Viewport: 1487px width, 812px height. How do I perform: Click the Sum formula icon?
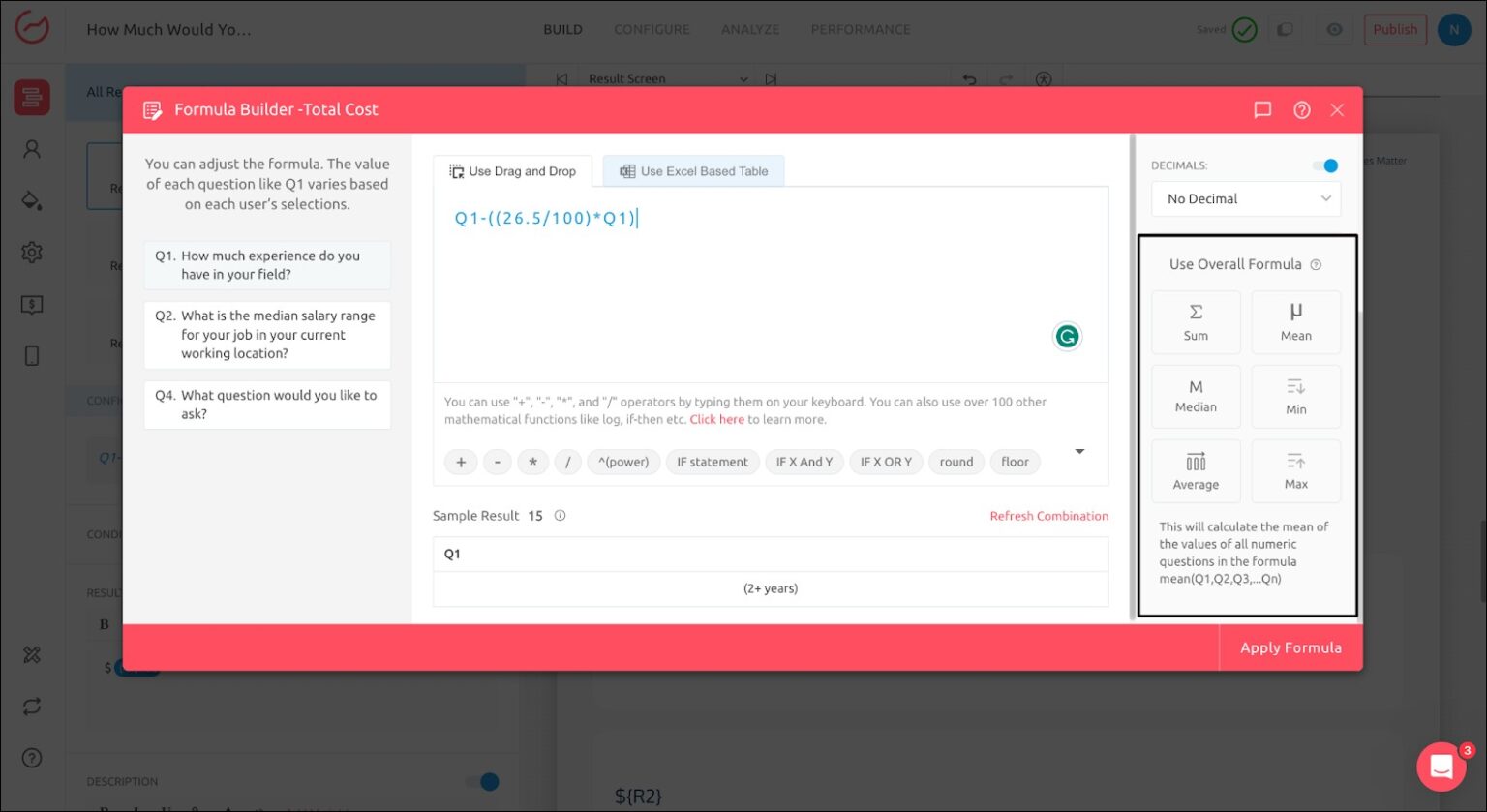pos(1196,321)
